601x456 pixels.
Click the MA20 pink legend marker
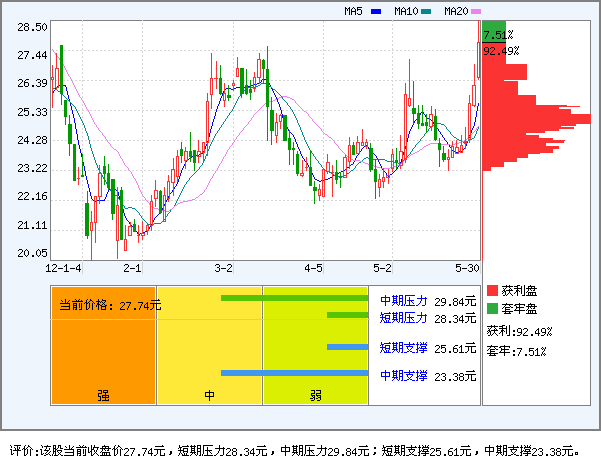pyautogui.click(x=476, y=11)
